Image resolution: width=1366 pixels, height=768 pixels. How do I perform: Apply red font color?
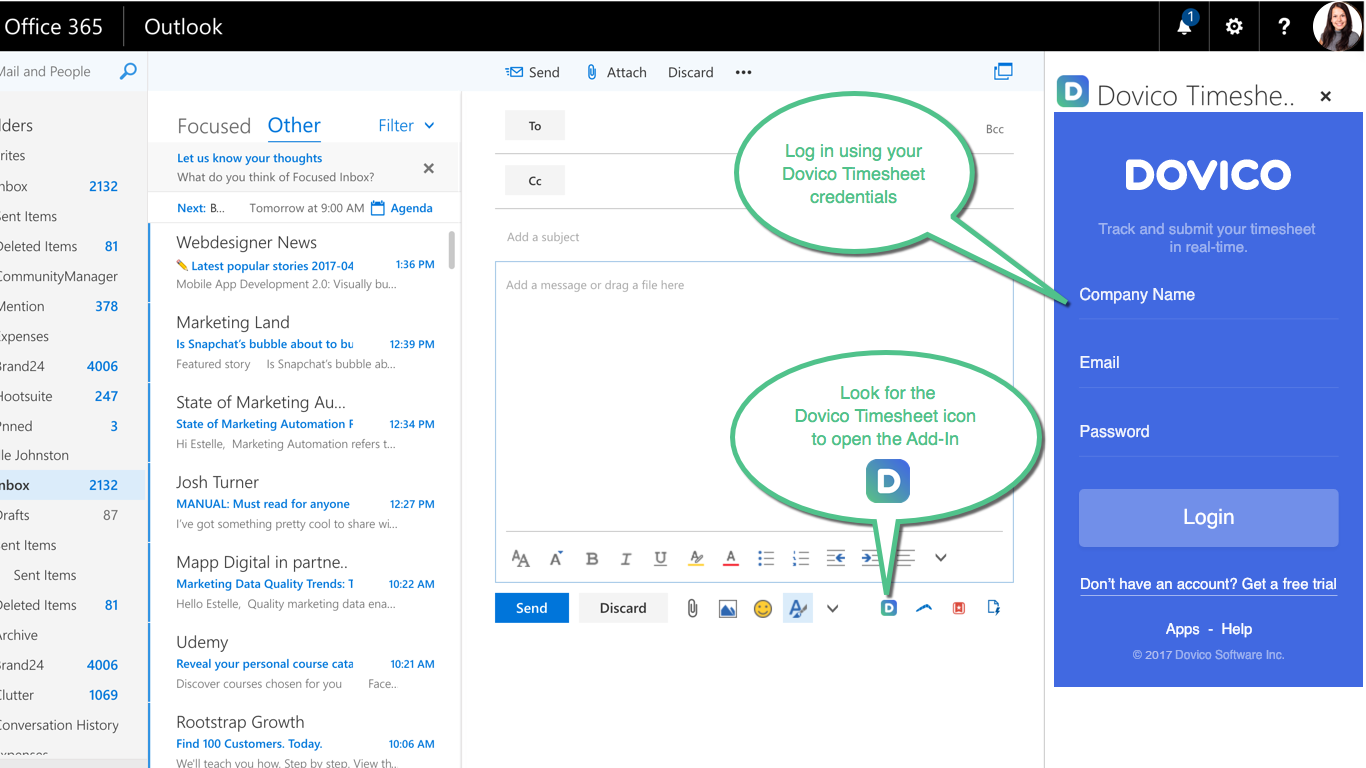tap(731, 558)
